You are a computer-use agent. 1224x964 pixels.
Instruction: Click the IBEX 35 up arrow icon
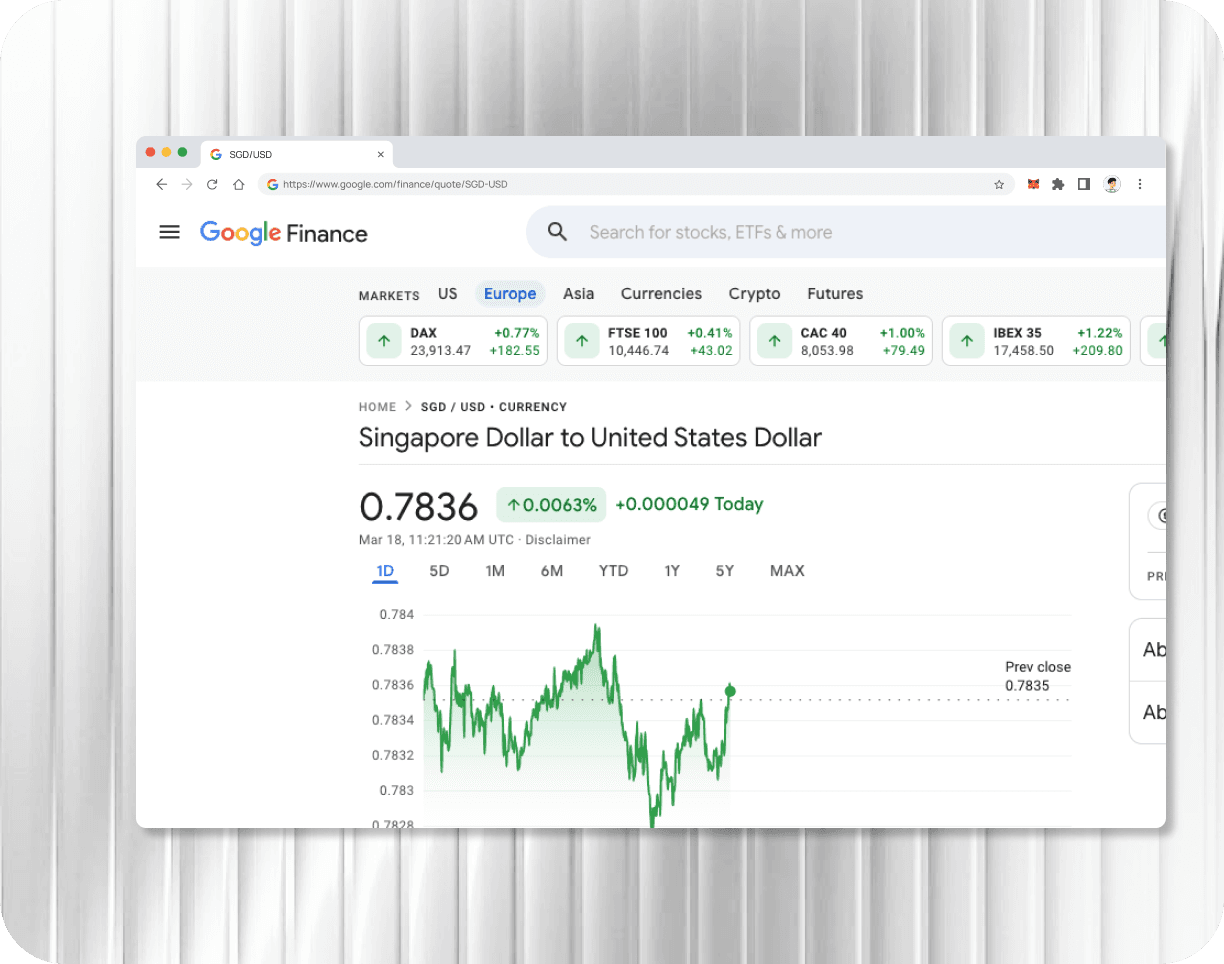click(x=967, y=341)
